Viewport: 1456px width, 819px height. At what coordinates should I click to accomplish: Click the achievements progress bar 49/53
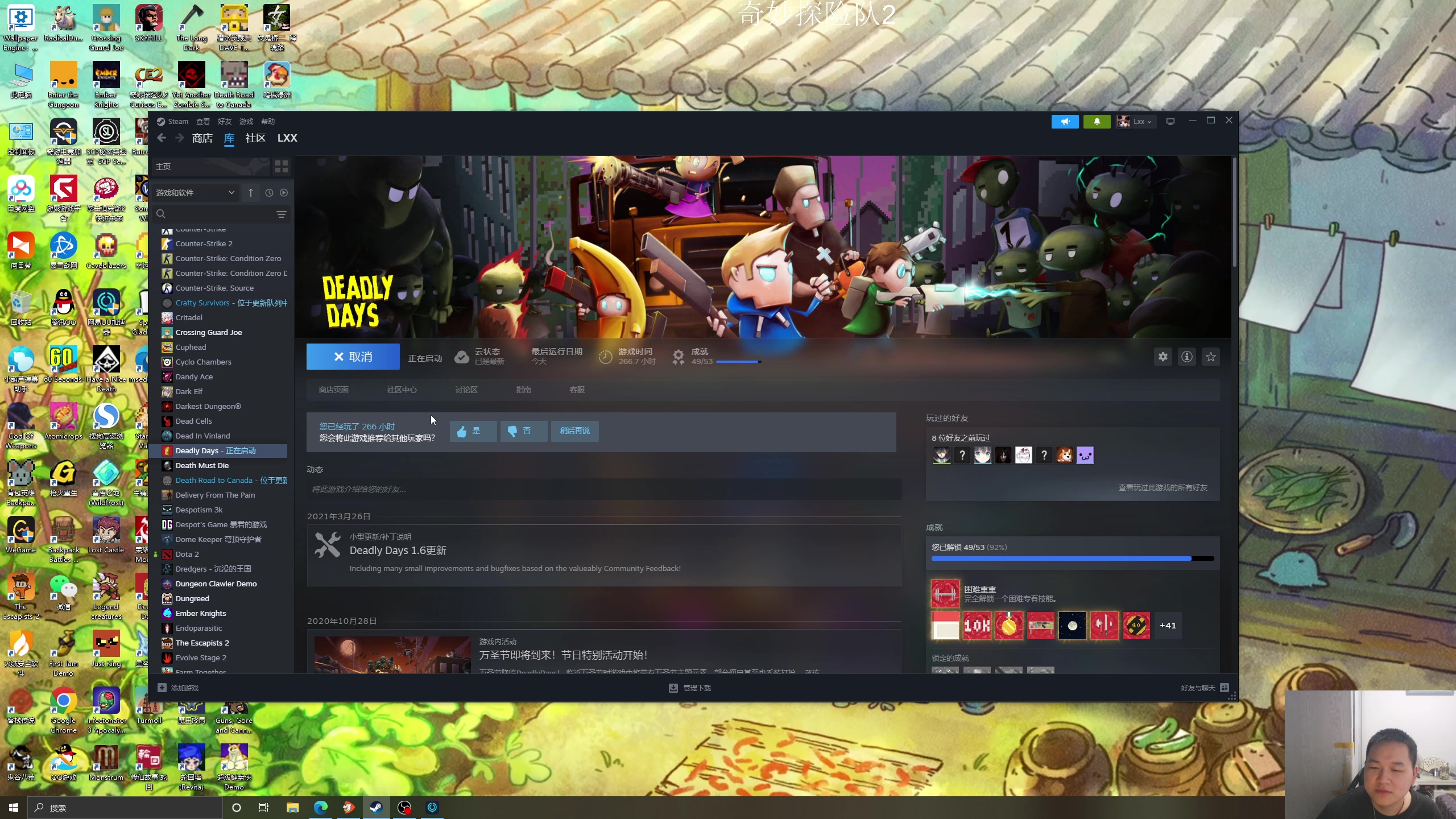click(x=1072, y=559)
